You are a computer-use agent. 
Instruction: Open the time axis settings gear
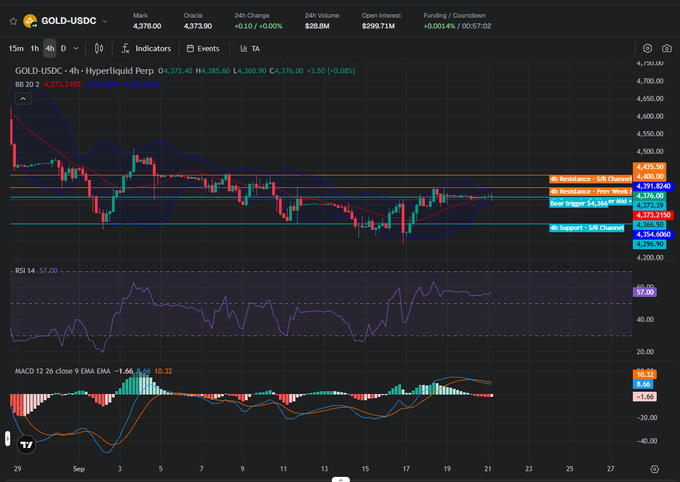coord(655,469)
